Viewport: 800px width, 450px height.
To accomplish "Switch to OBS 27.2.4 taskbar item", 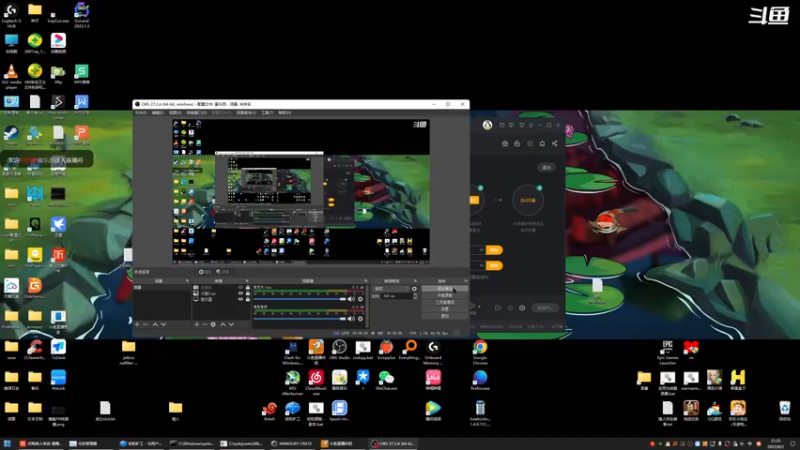I will coord(392,443).
